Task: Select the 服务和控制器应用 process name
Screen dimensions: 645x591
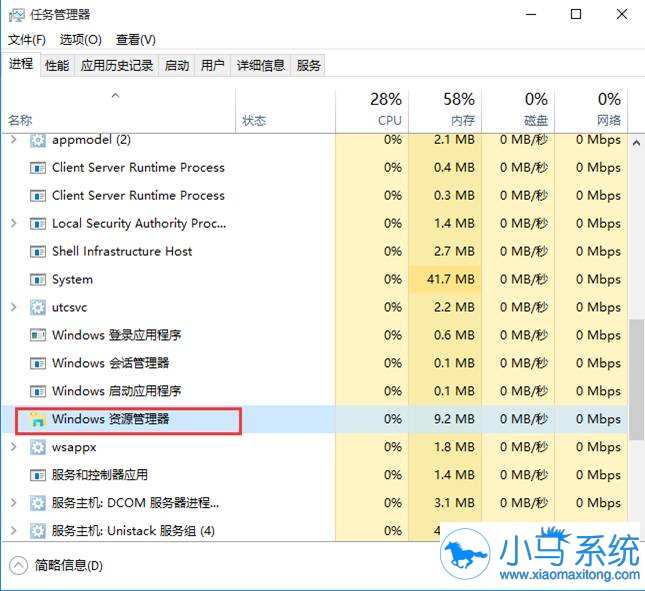Action: coord(100,475)
